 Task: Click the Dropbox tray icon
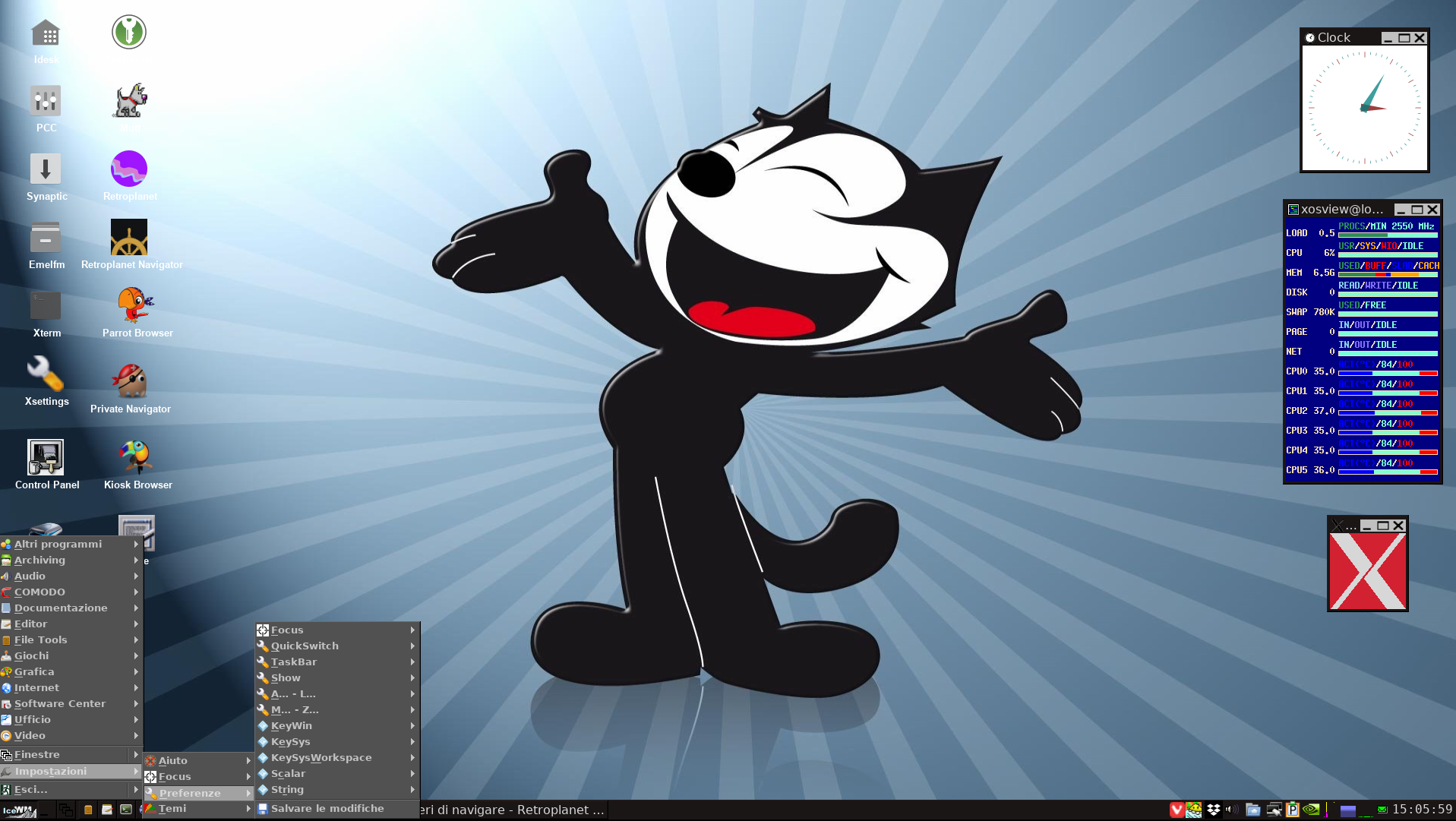click(1214, 810)
